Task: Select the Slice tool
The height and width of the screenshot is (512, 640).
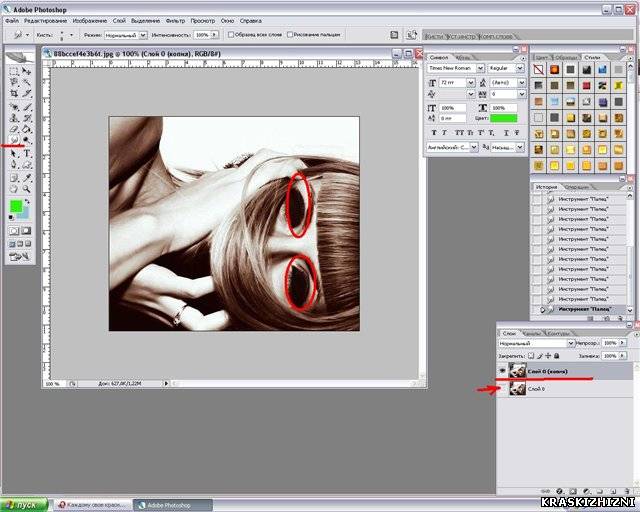Action: 27,93
